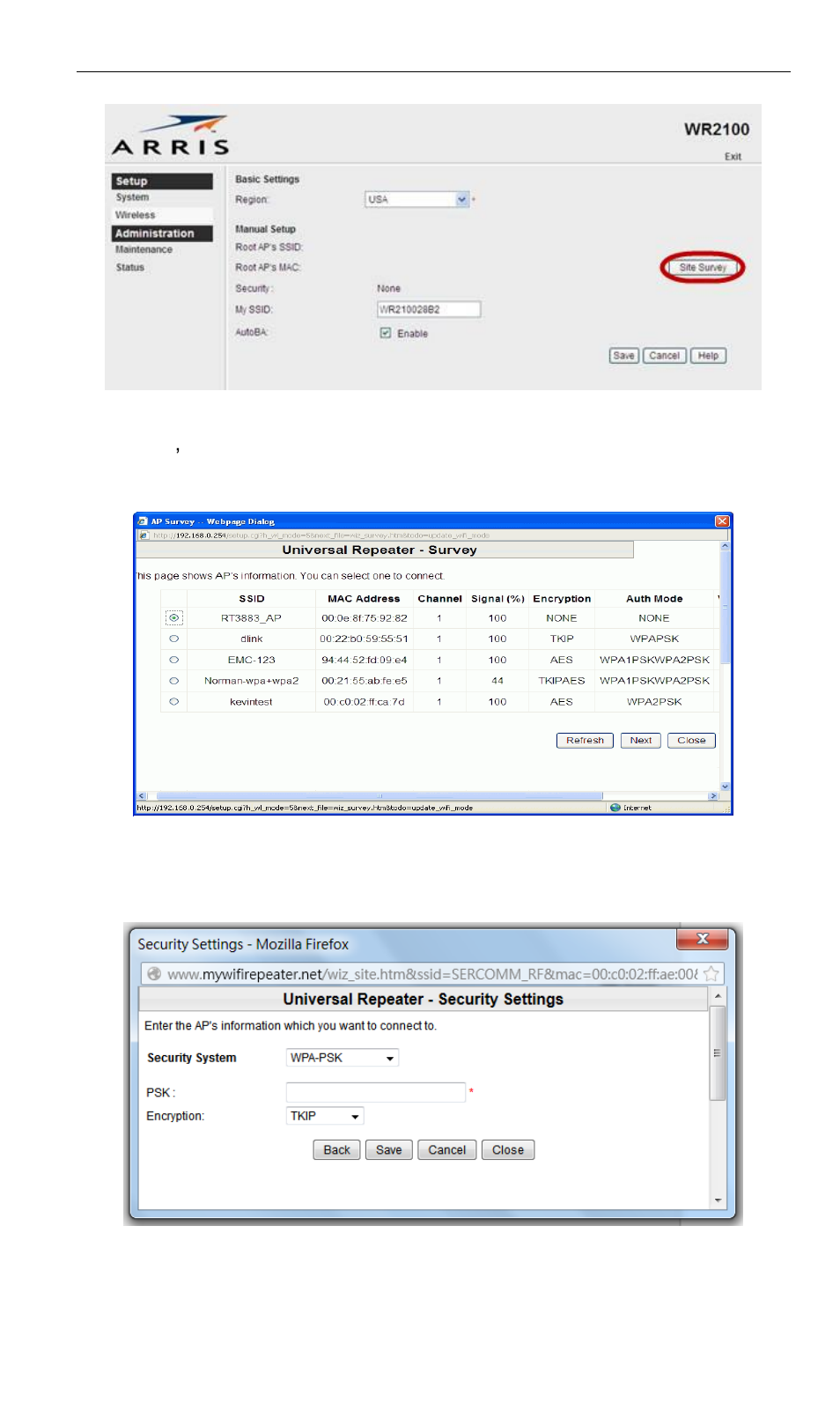Toggle the AutoBA Enable checkbox
This screenshot has width=840, height=1418.
[x=385, y=333]
